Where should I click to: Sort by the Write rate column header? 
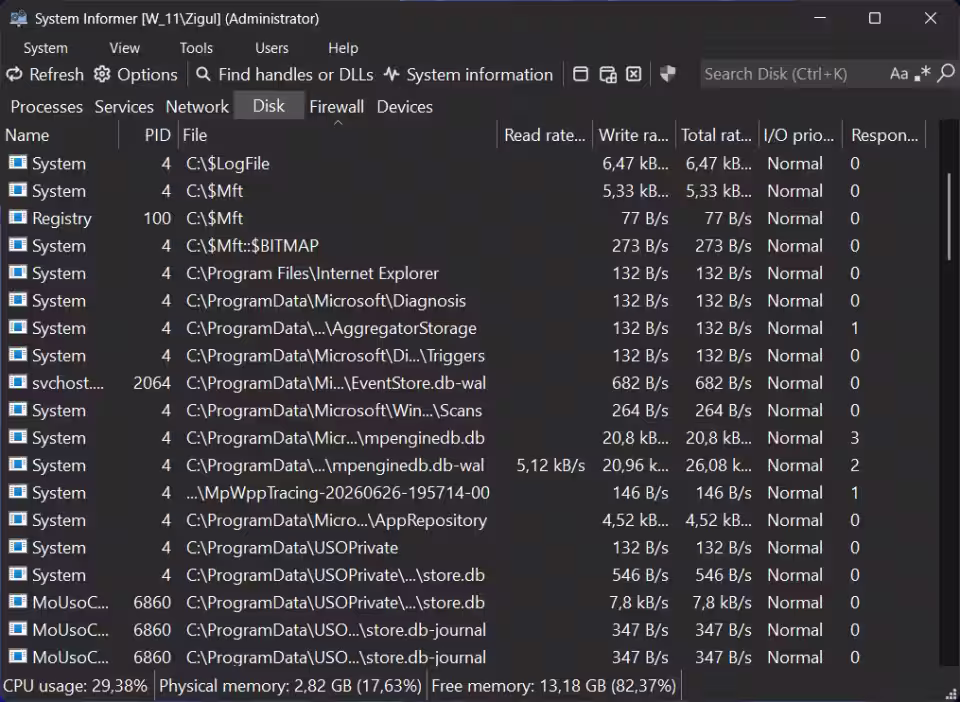634,135
